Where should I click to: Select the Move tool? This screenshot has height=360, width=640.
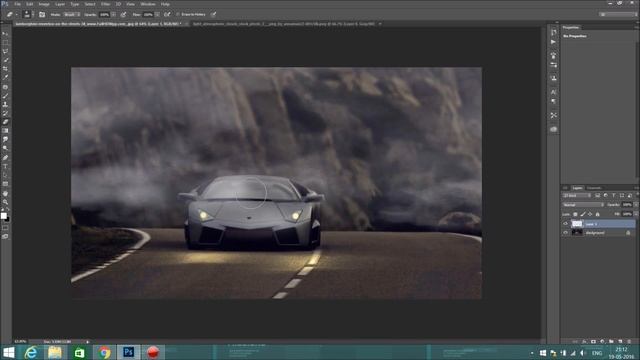[x=5, y=33]
